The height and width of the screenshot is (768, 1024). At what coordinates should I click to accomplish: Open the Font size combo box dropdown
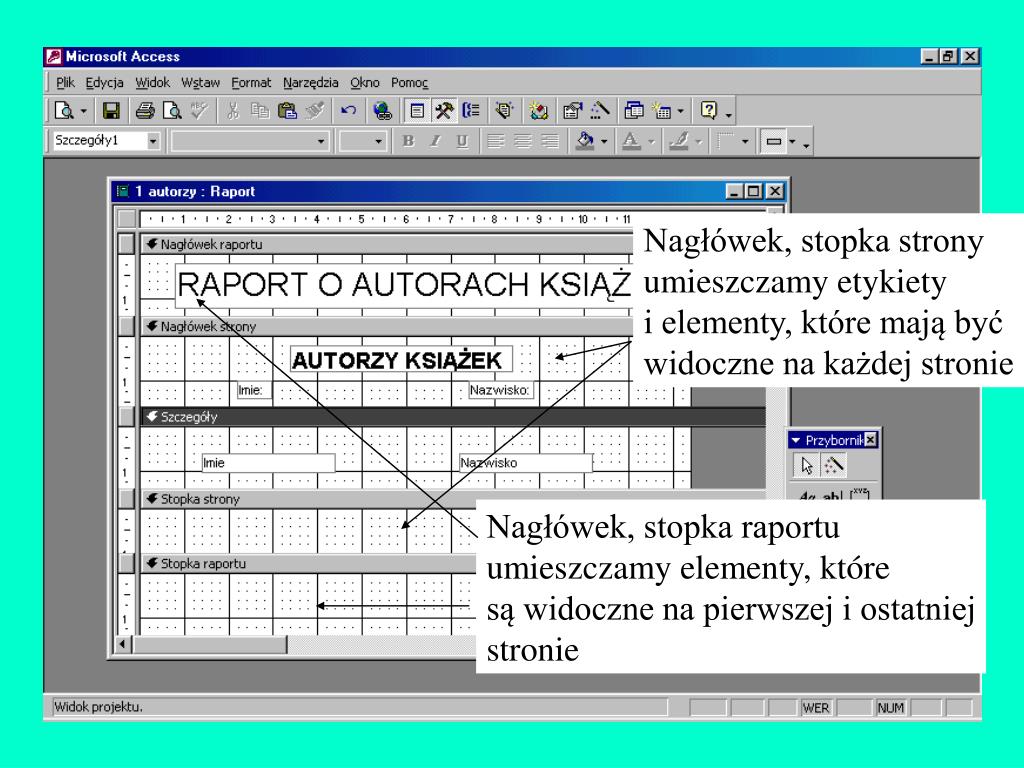coord(378,141)
